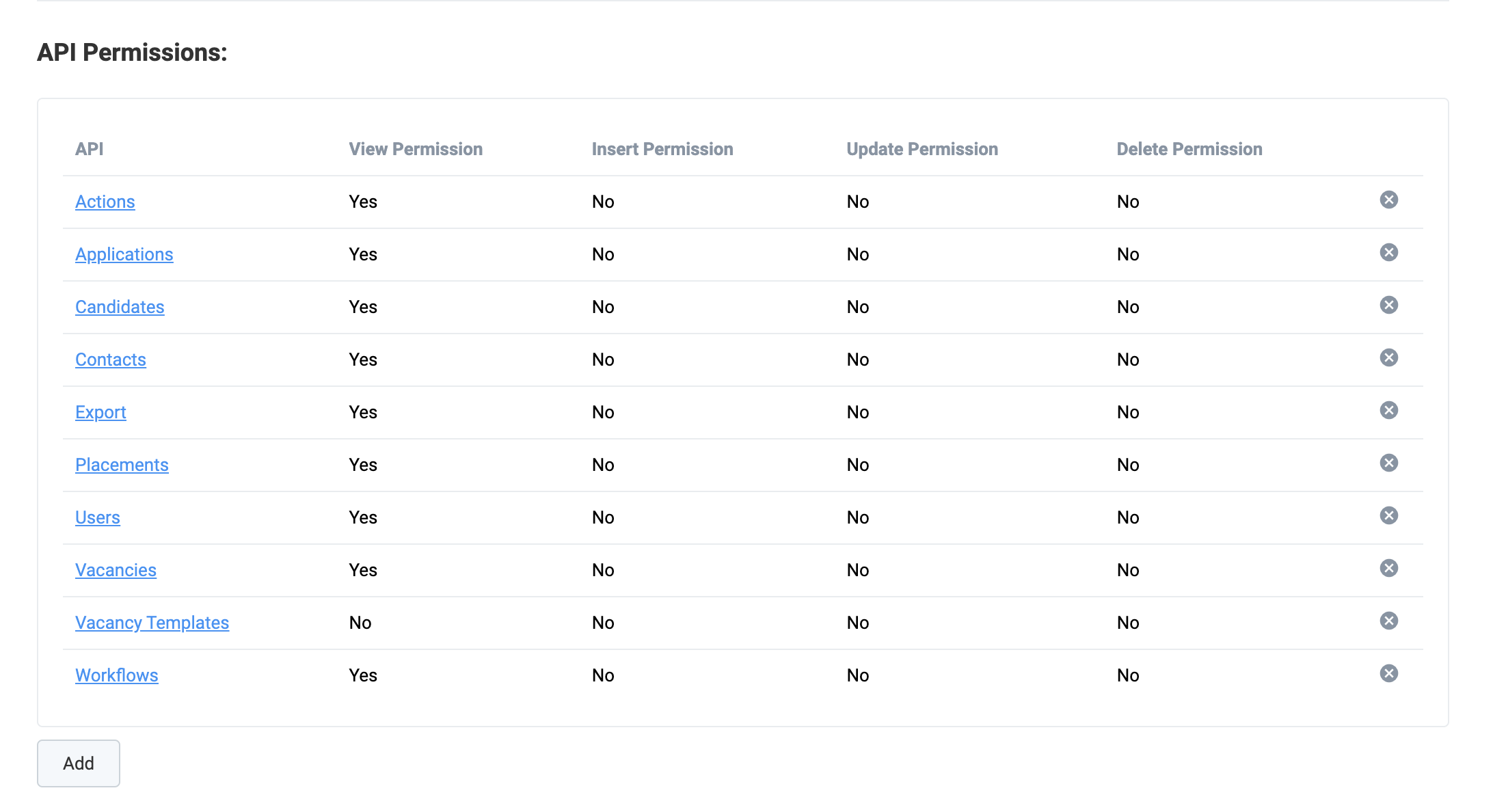Click the Workflows link

click(116, 675)
